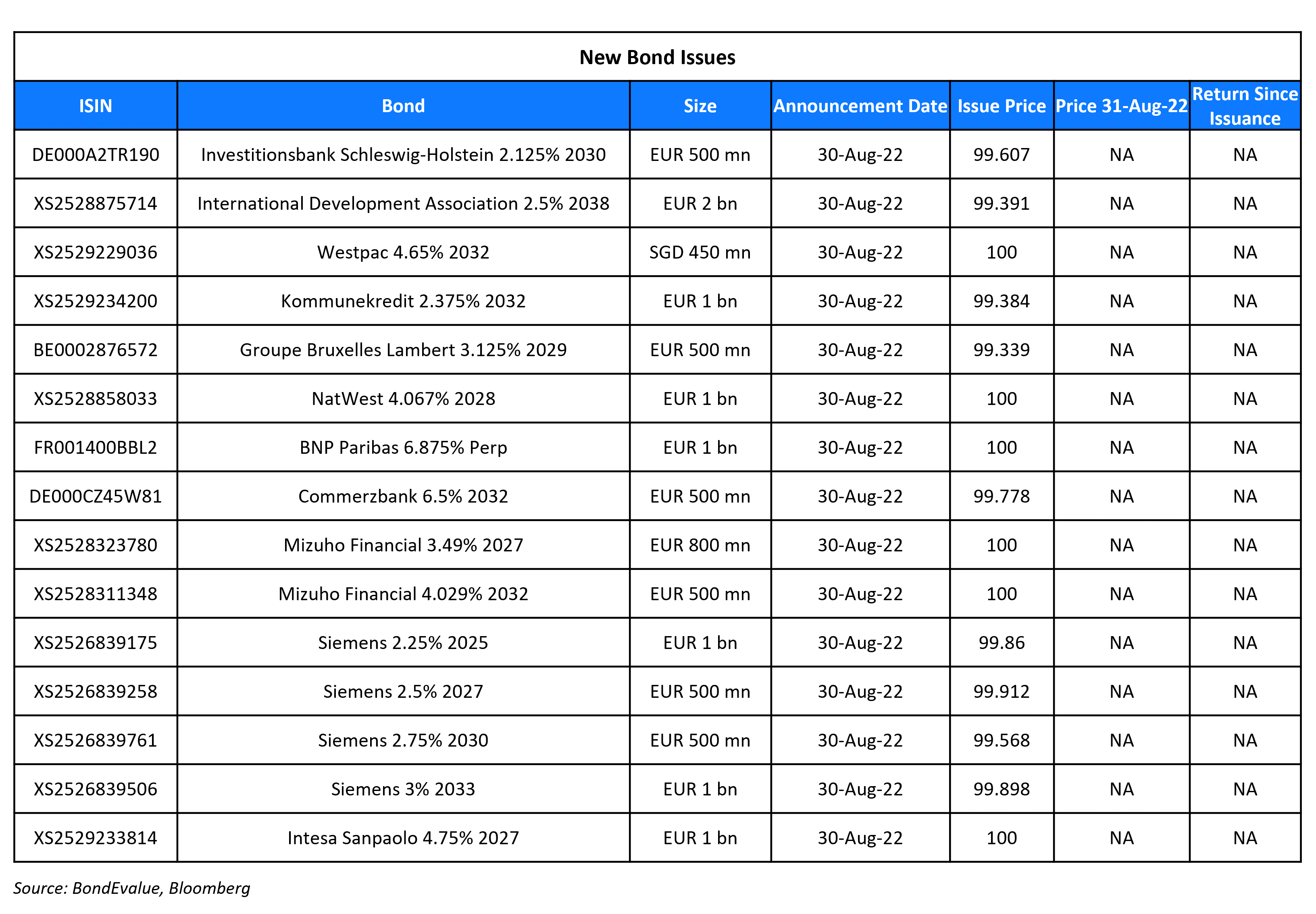
Task: Click the SGD 450 mn size cell
Action: pyautogui.click(x=700, y=252)
